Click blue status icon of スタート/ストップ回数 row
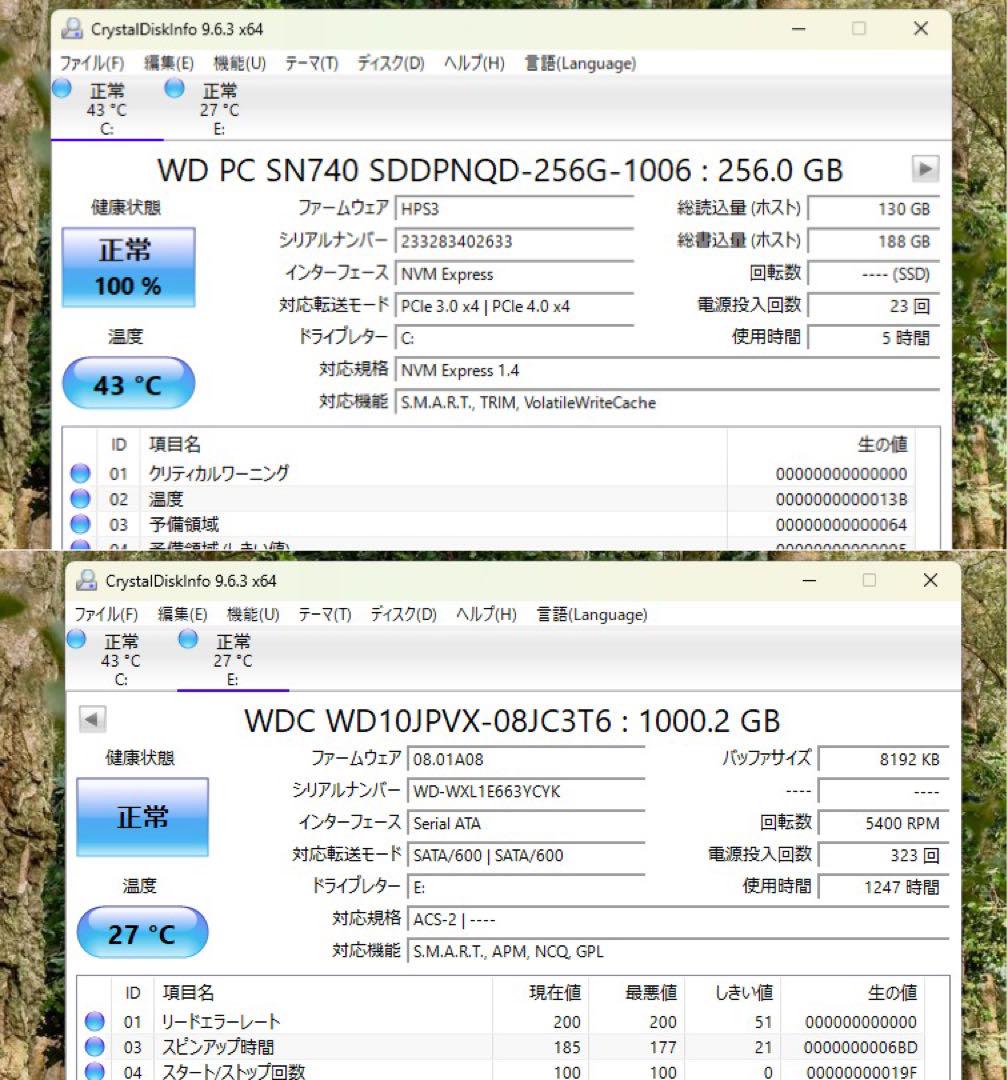This screenshot has height=1080, width=1007. click(x=94, y=1072)
